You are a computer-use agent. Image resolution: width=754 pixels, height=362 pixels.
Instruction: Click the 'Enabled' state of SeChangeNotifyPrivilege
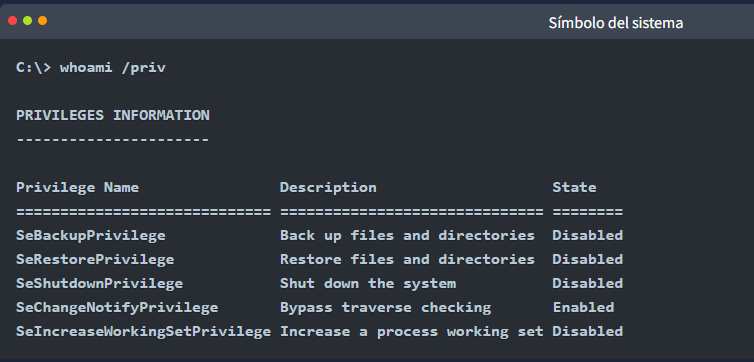(x=583, y=308)
